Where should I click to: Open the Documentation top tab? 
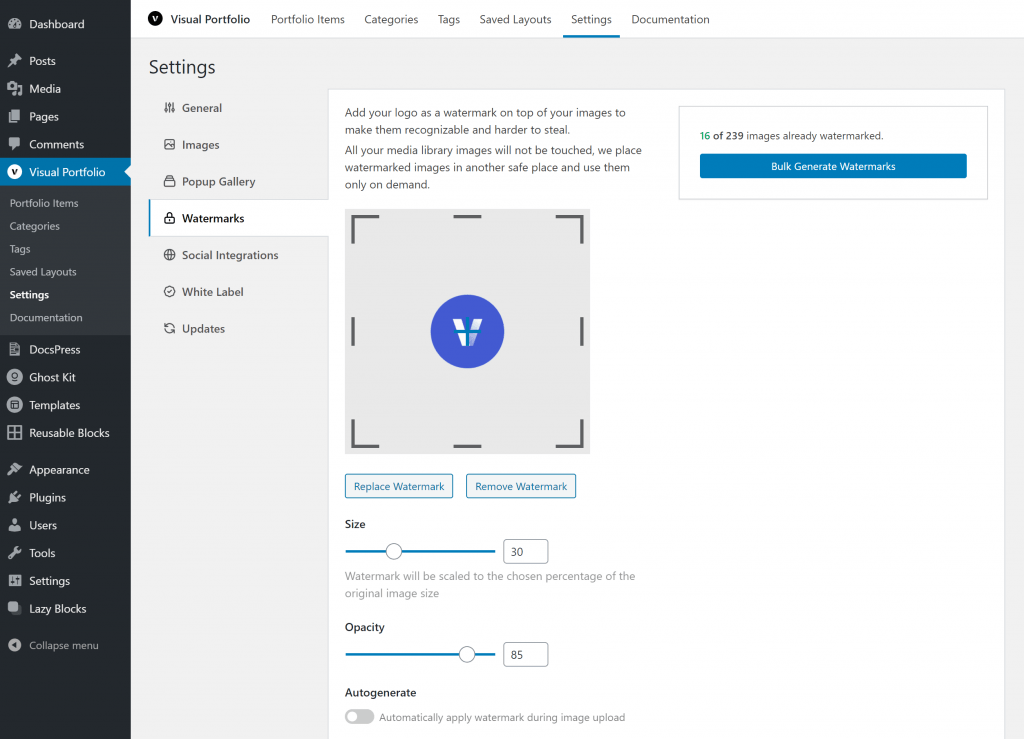tap(670, 20)
